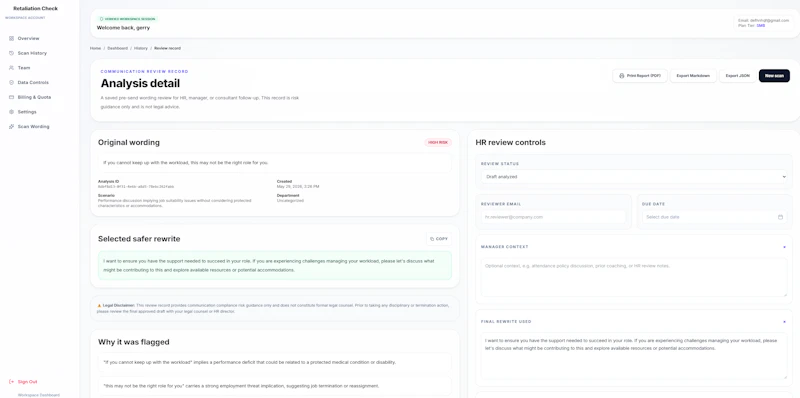
Task: Click the flagged reason about 'right role for you'
Action: point(274,386)
